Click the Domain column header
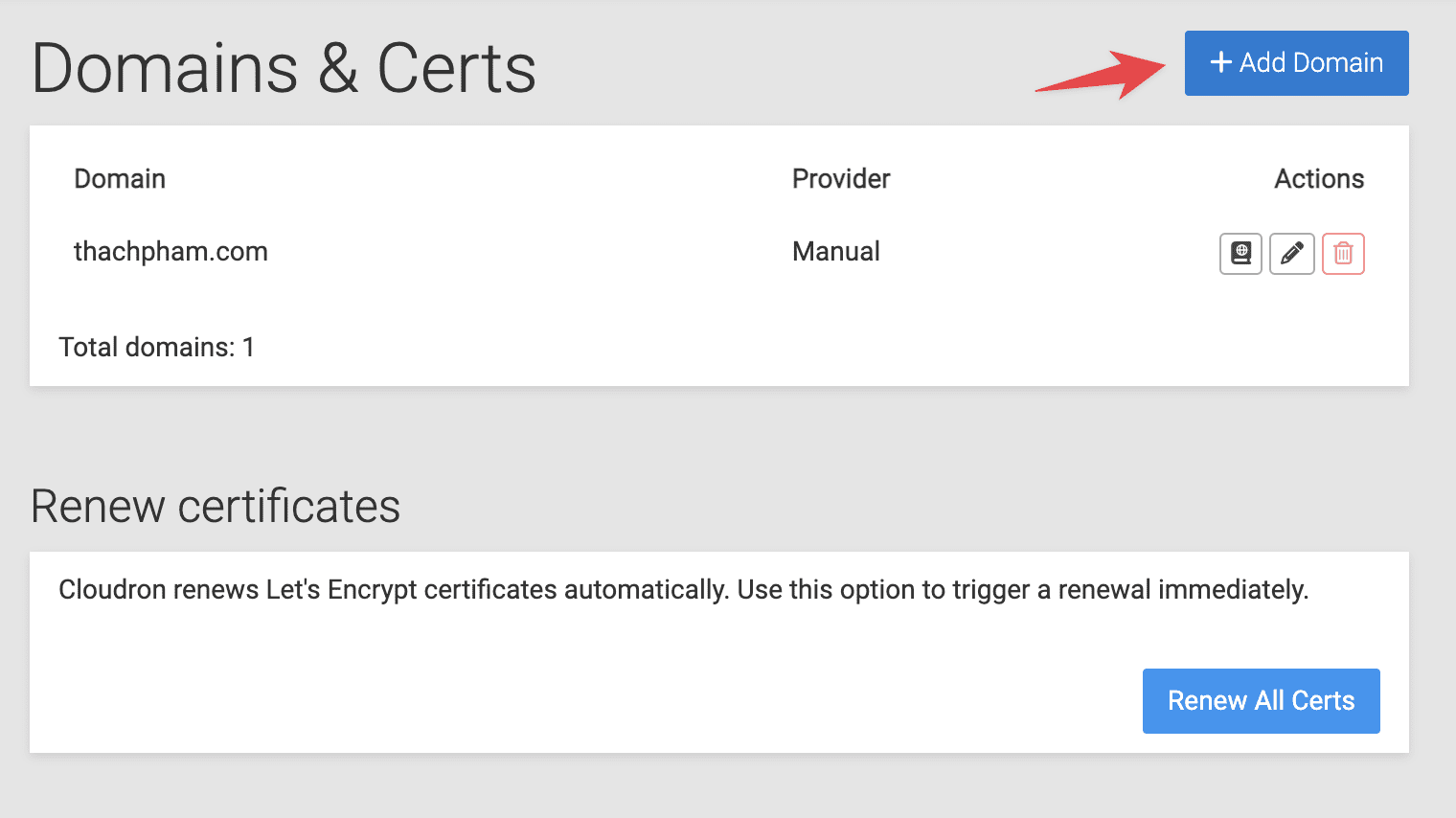Image resolution: width=1456 pixels, height=818 pixels. pos(120,179)
